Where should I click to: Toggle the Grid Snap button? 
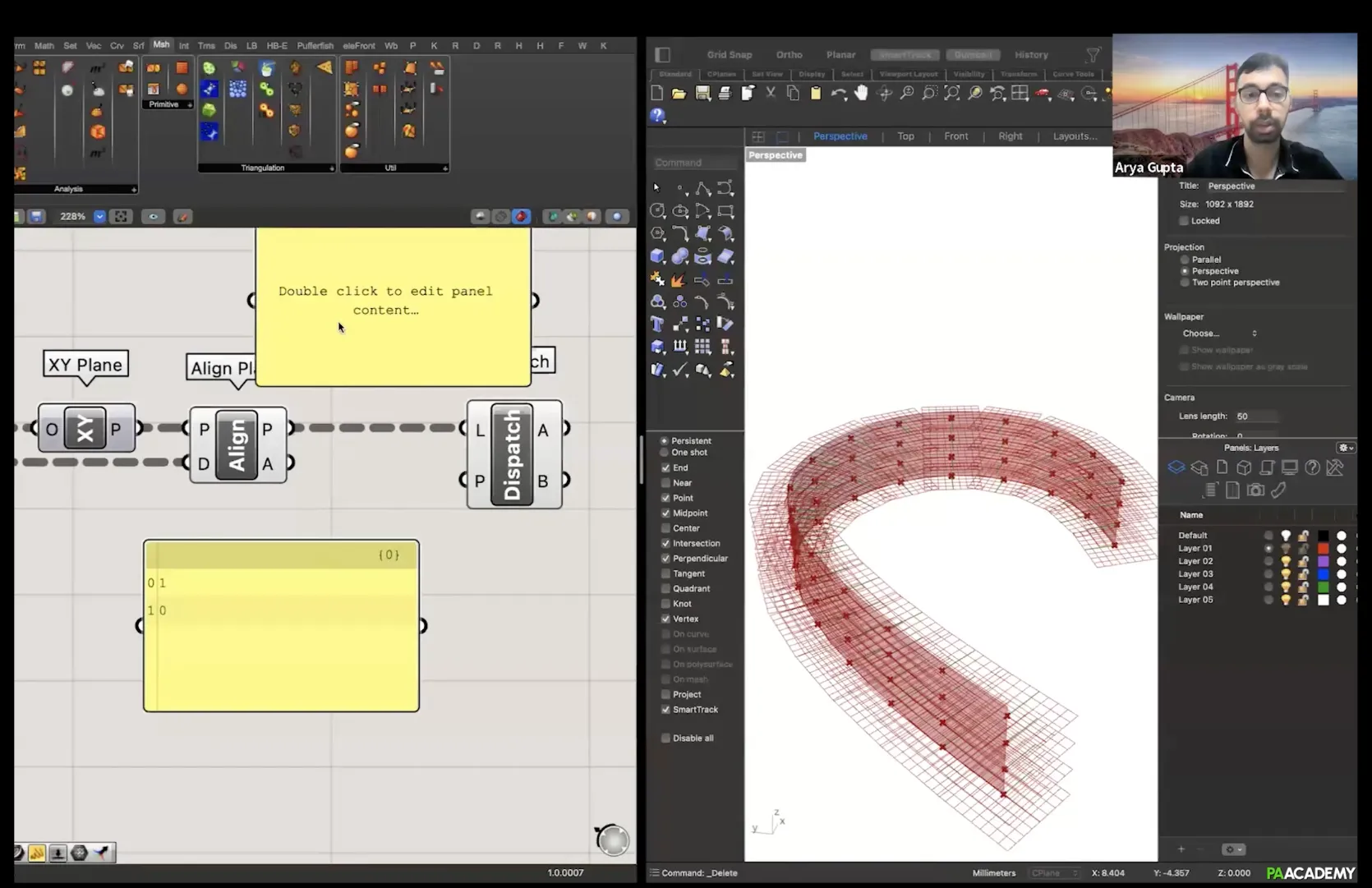[729, 55]
